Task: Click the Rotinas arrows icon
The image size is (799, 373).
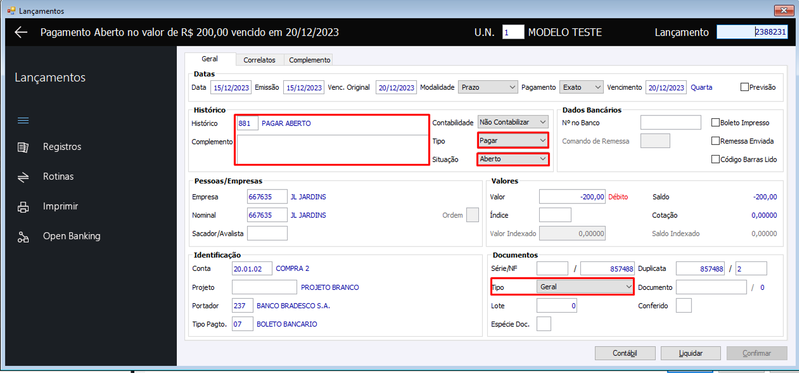Action: click(x=23, y=177)
